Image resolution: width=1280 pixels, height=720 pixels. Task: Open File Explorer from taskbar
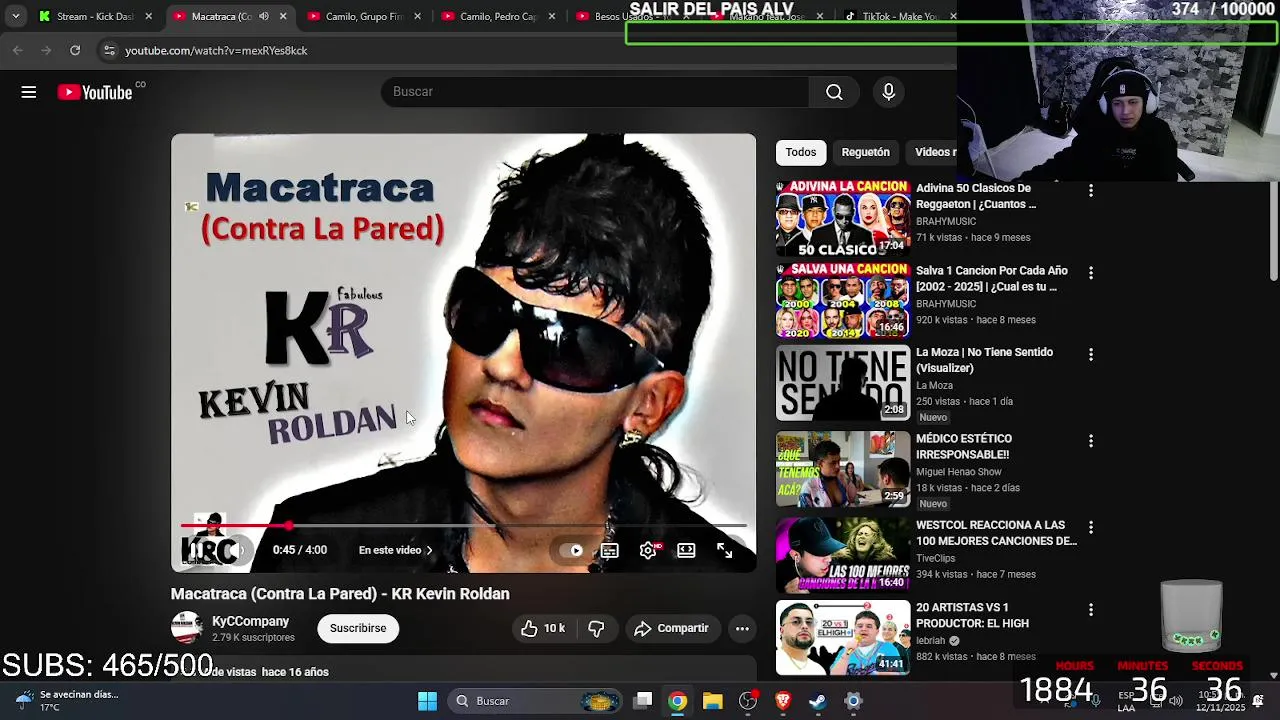pos(713,701)
